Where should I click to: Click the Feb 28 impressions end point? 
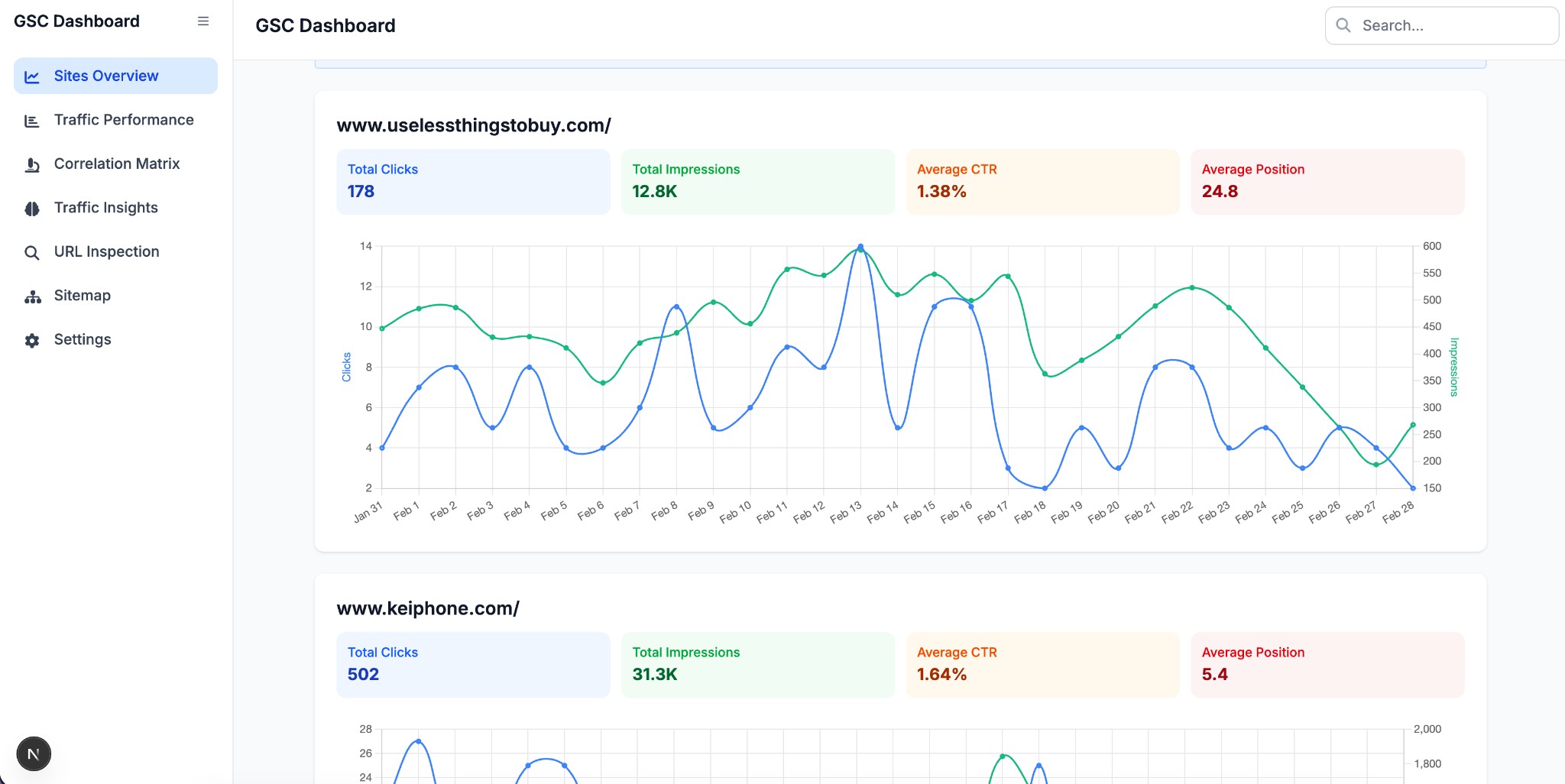tap(1413, 425)
